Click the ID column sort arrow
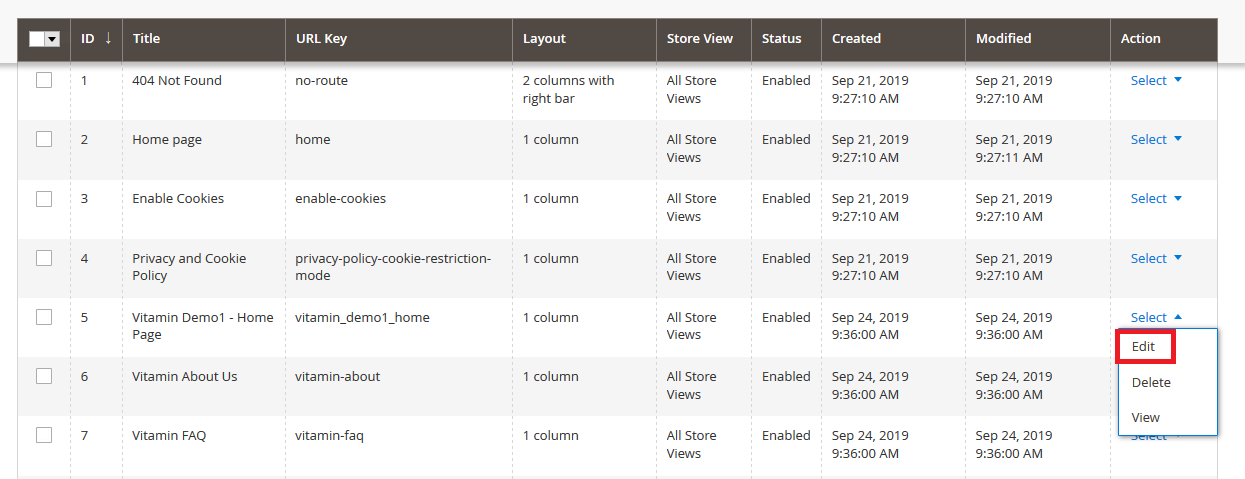The height and width of the screenshot is (479, 1245). click(x=107, y=39)
